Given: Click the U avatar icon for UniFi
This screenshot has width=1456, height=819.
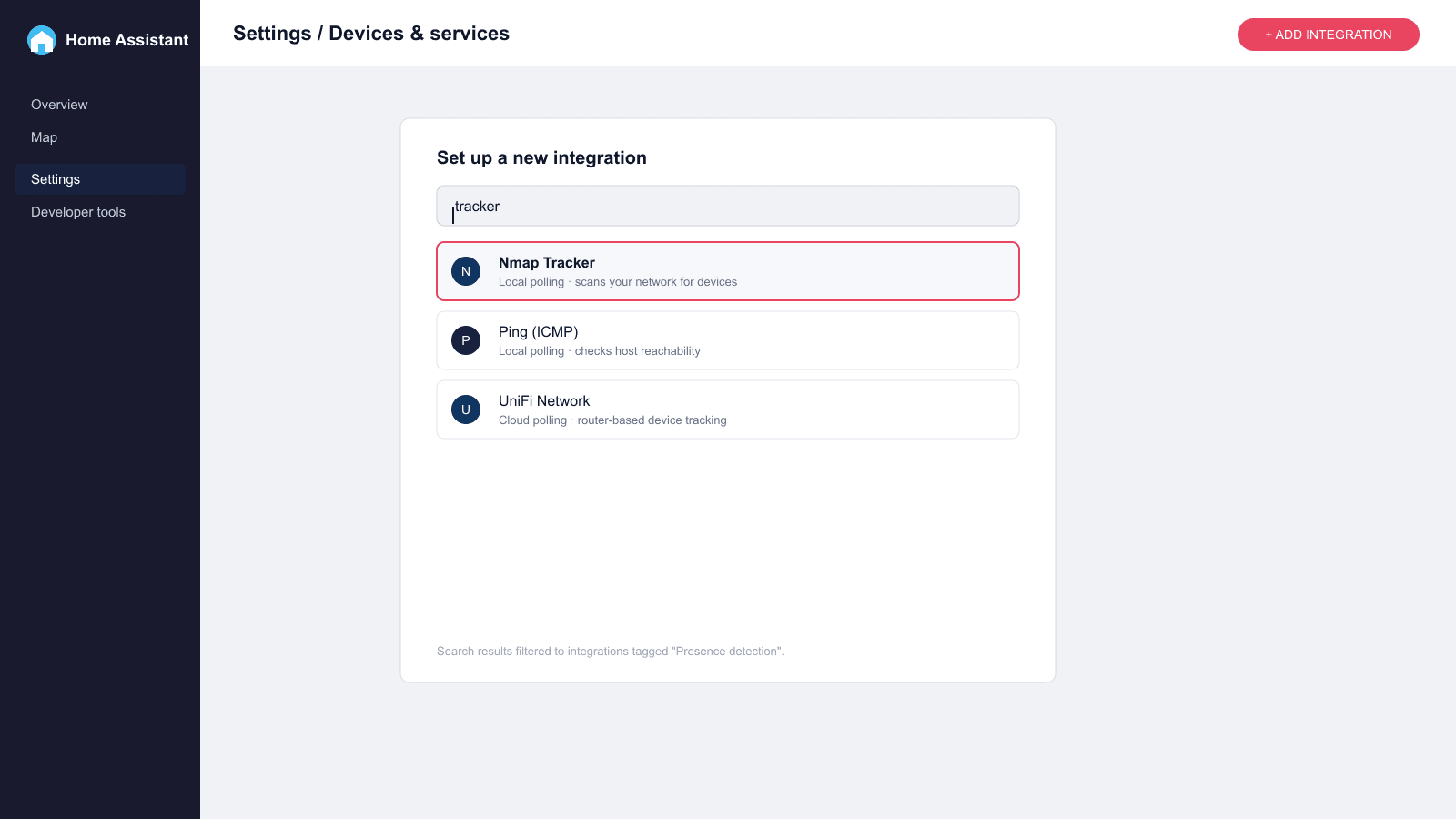Looking at the screenshot, I should point(466,409).
